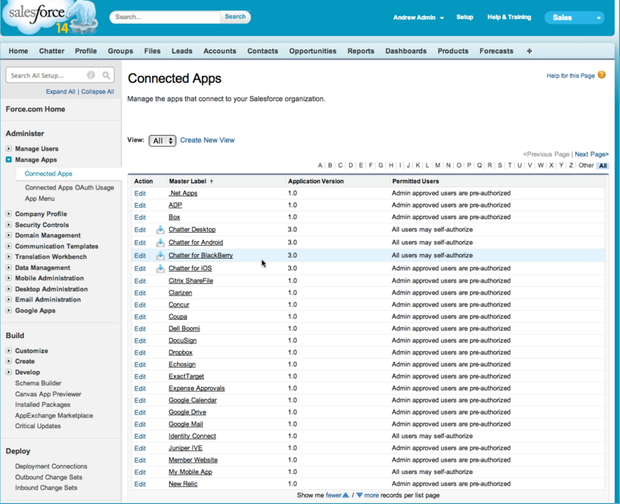
Task: Click the info icon in Setup search
Action: 91,75
